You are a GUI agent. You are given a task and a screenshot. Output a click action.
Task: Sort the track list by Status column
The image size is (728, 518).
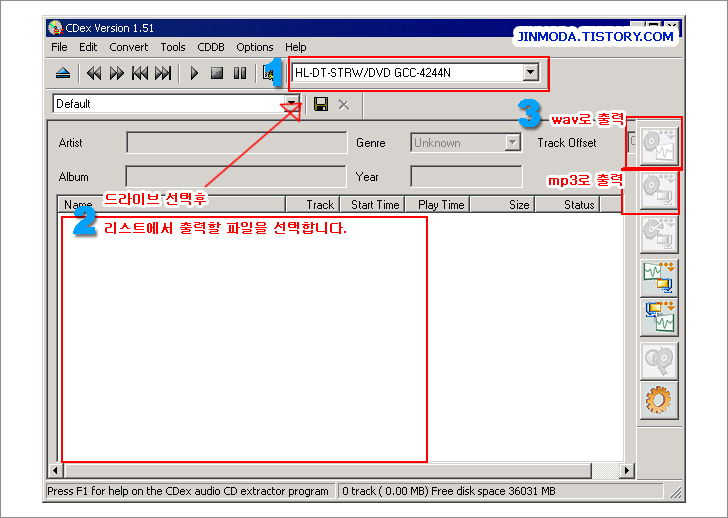click(x=568, y=204)
